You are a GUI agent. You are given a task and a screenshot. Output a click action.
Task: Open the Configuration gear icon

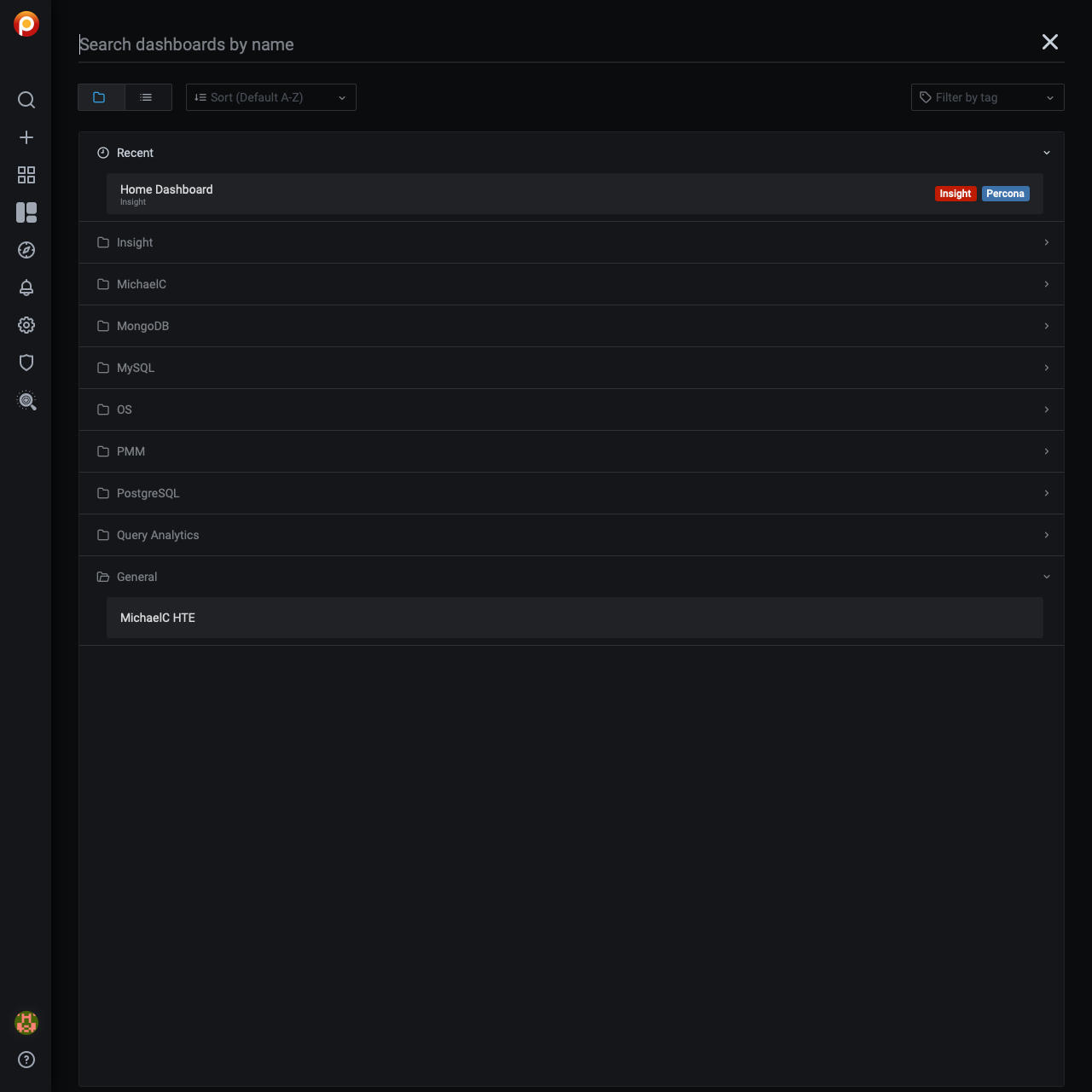[x=26, y=325]
